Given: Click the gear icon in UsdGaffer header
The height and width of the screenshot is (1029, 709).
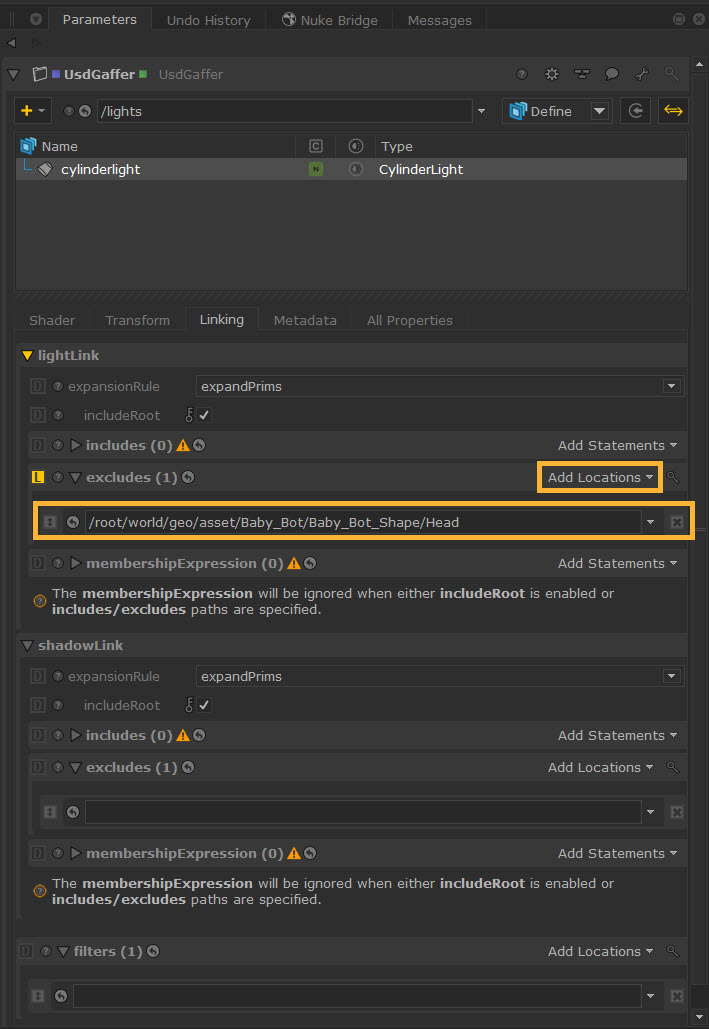Looking at the screenshot, I should (x=551, y=74).
